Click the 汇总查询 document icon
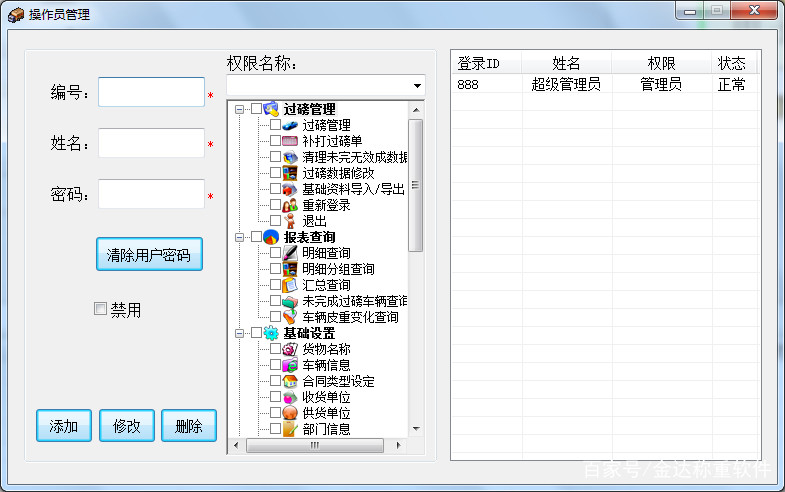This screenshot has width=785, height=492. tap(290, 285)
